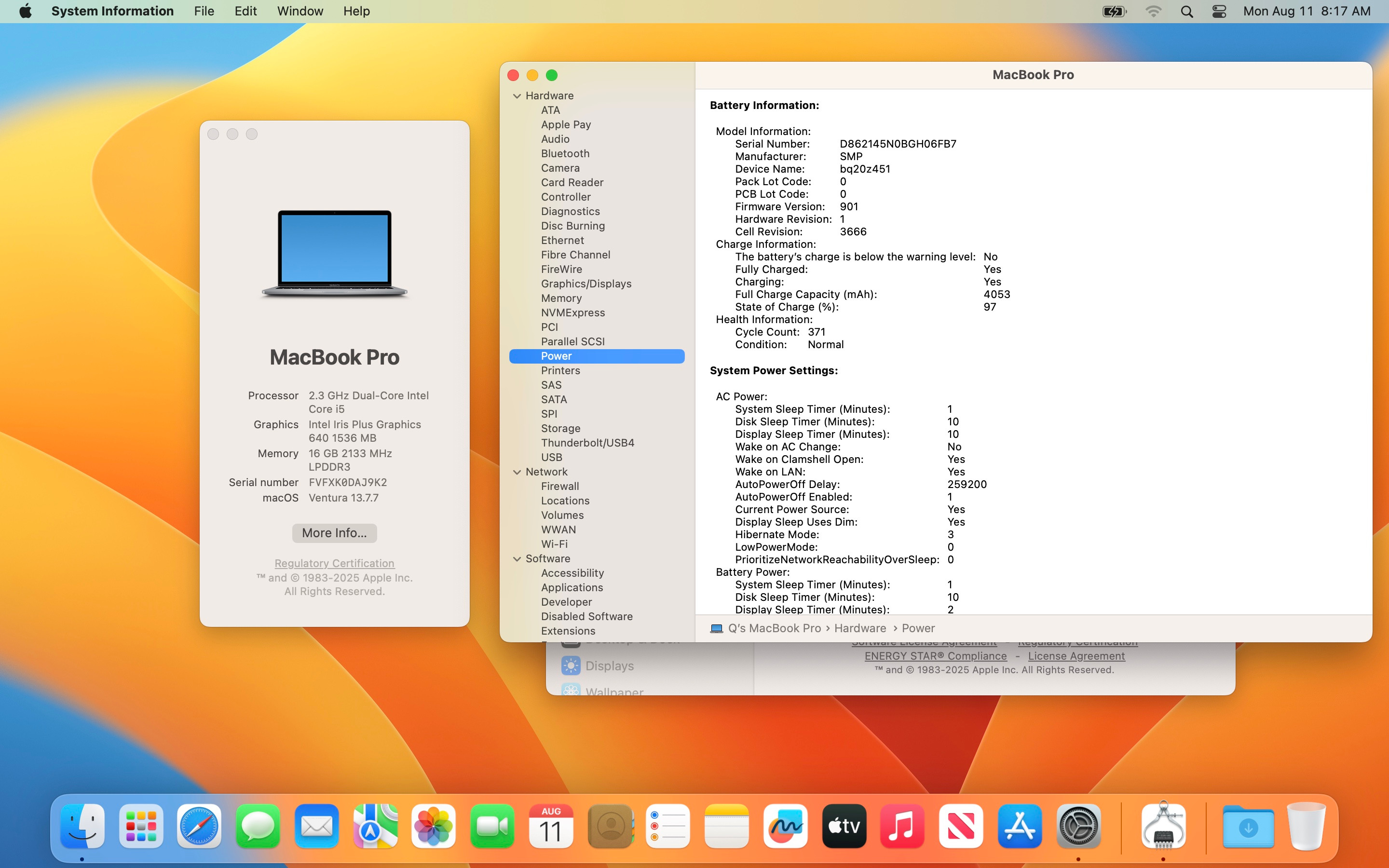Collapse the Hardware section in sidebar
This screenshot has width=1389, height=868.
click(517, 96)
